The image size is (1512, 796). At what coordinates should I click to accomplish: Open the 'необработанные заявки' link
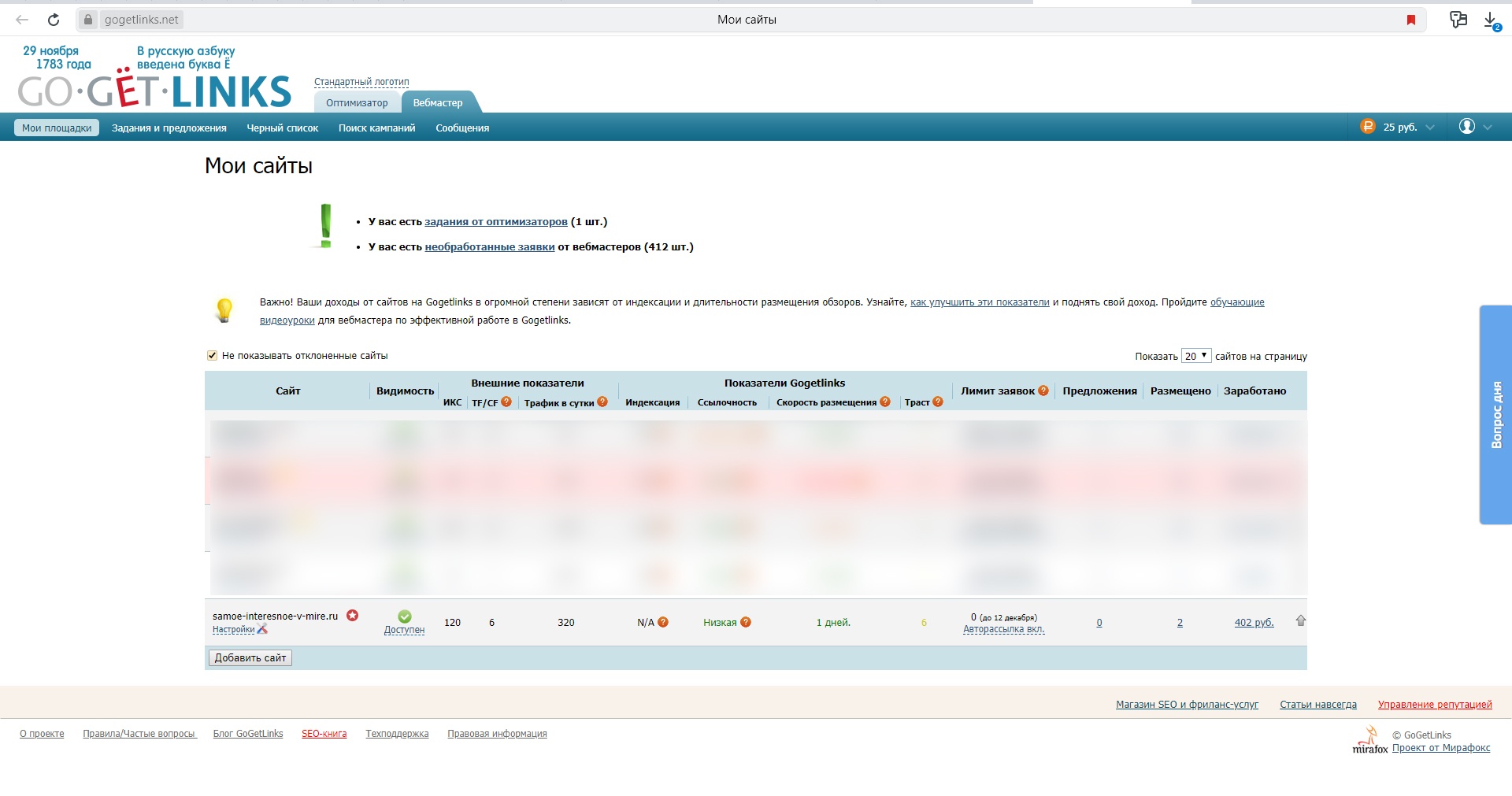tap(490, 246)
